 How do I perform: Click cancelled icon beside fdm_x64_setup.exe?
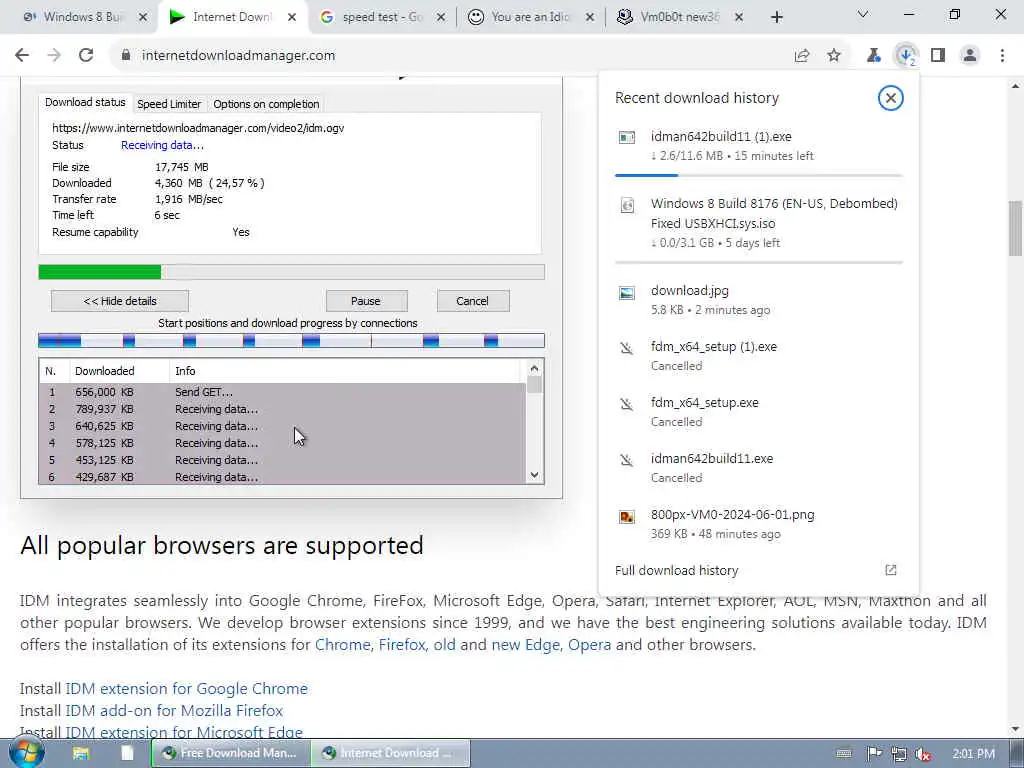point(627,404)
